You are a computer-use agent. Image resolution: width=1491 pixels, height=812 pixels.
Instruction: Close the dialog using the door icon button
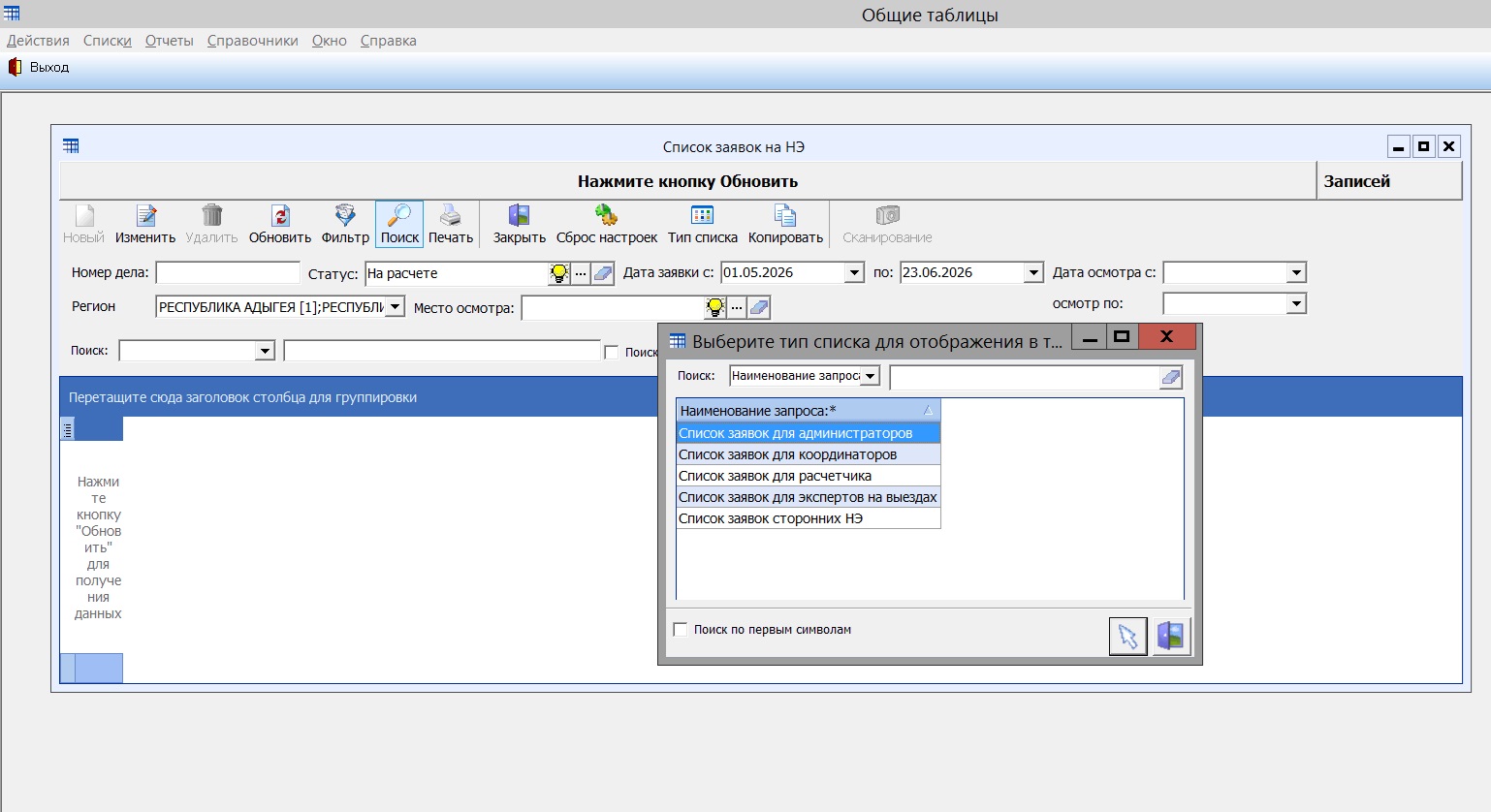1171,637
